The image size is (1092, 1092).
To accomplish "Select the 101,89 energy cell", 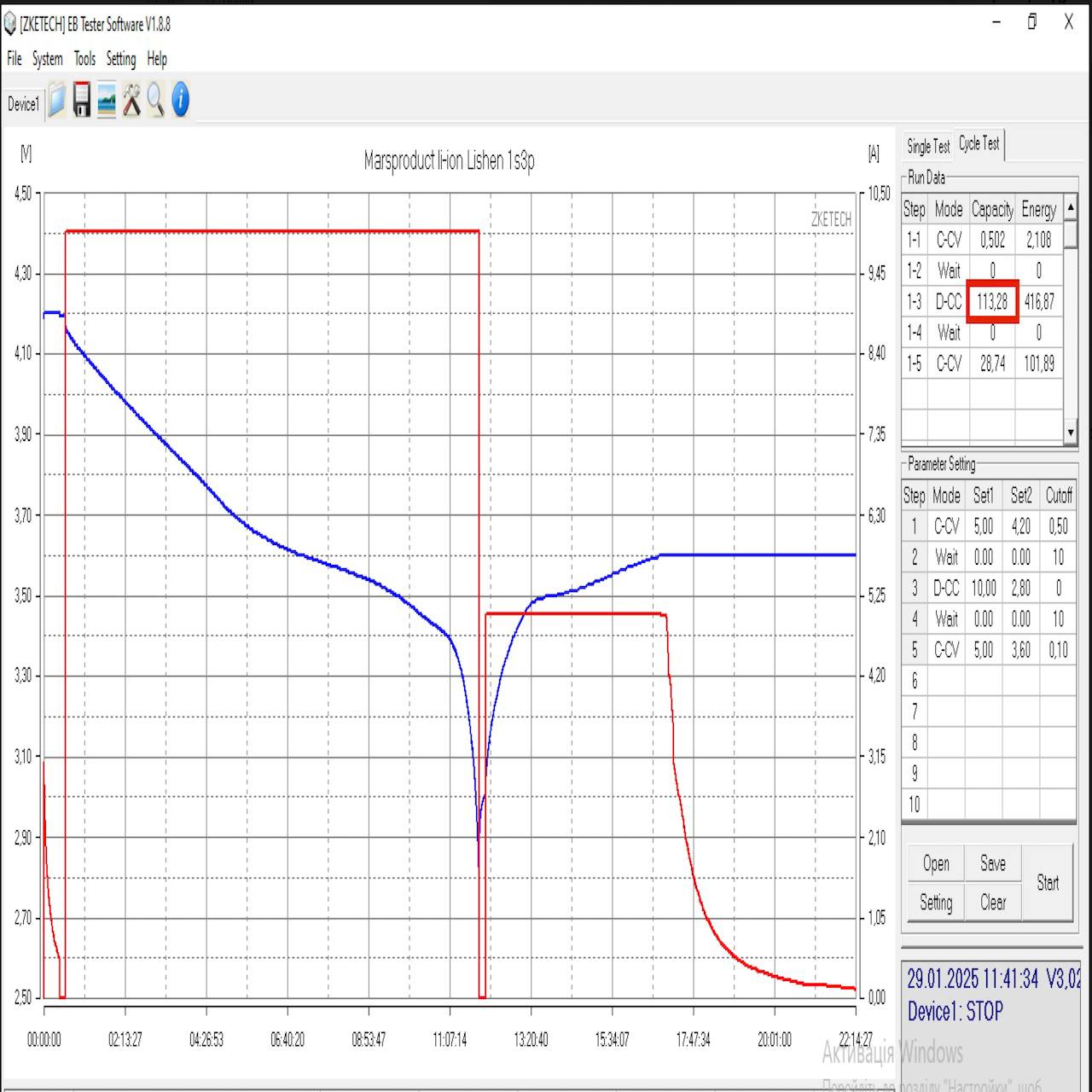I will 1039,364.
